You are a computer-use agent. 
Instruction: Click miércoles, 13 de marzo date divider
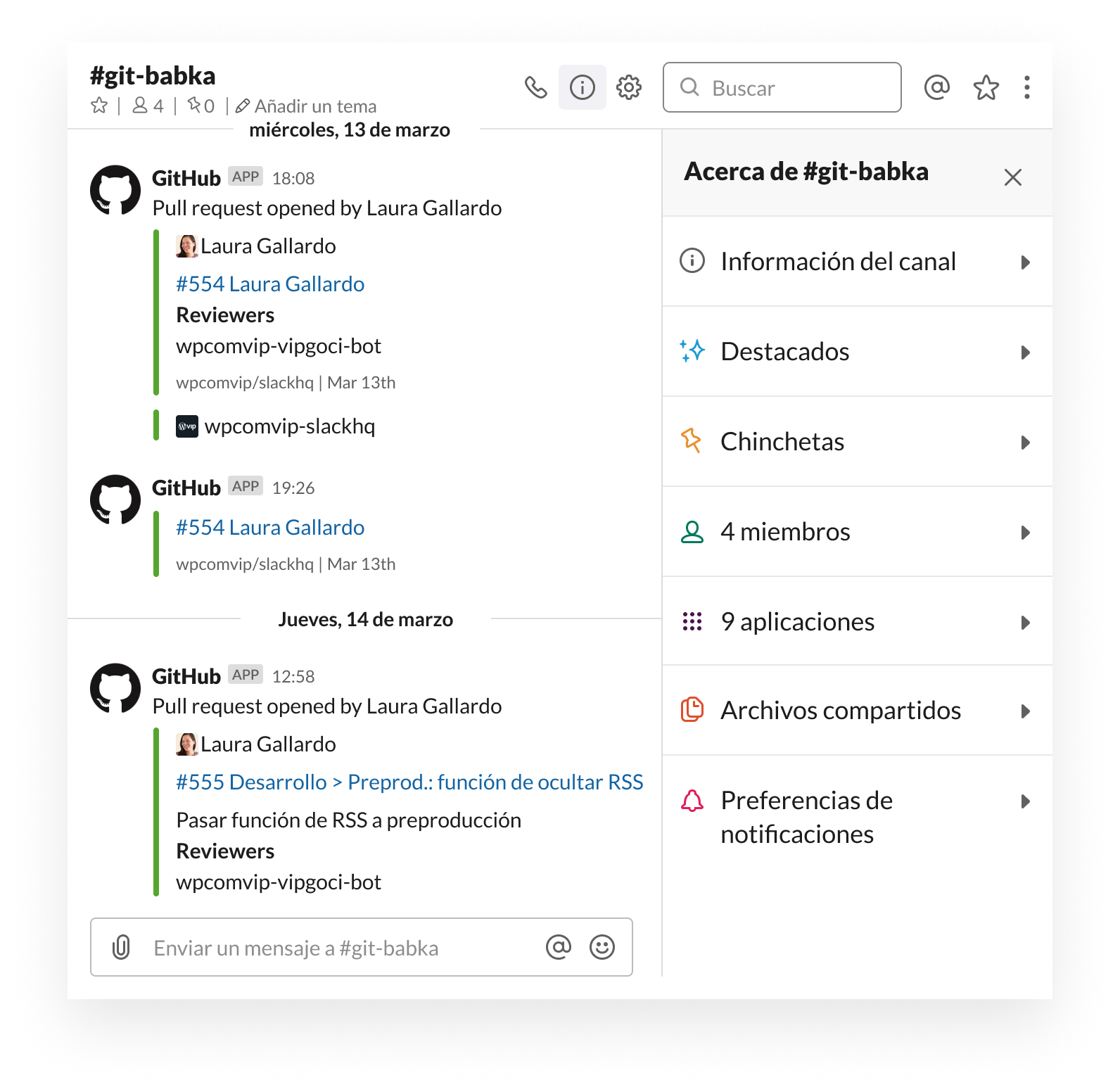click(x=350, y=130)
